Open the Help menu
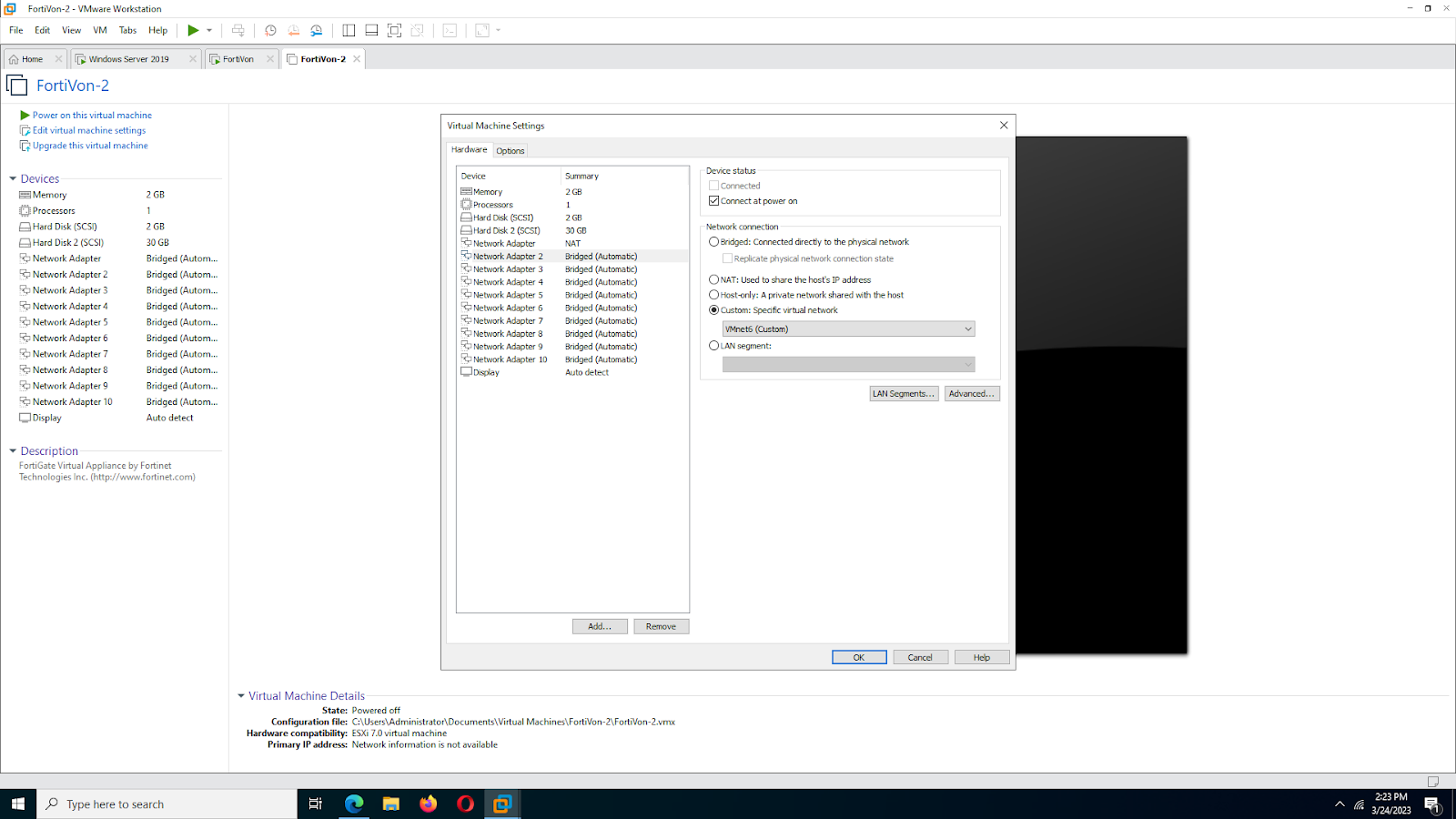 [158, 30]
